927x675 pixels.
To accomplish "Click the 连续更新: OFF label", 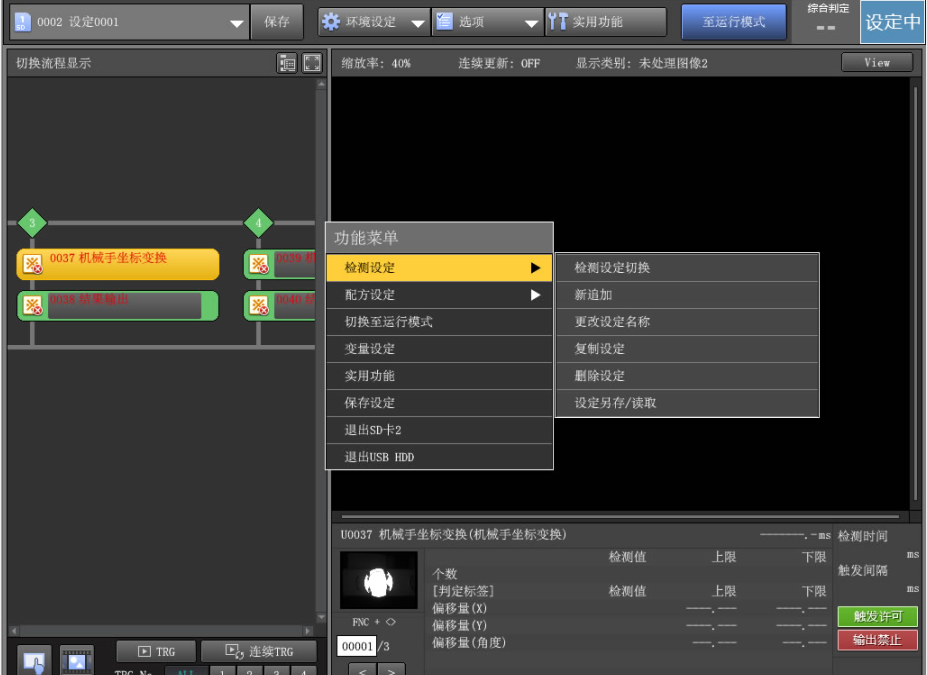I will coord(499,63).
